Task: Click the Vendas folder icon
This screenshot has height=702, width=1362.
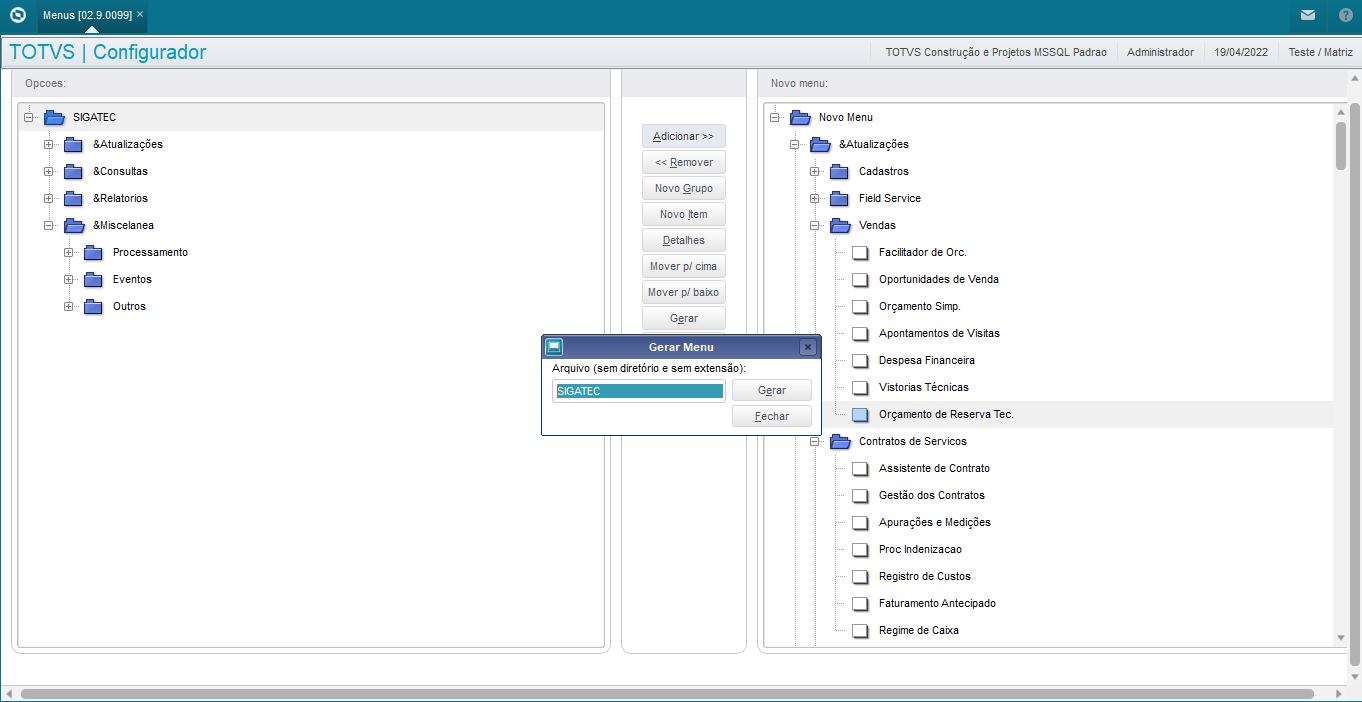Action: (840, 225)
